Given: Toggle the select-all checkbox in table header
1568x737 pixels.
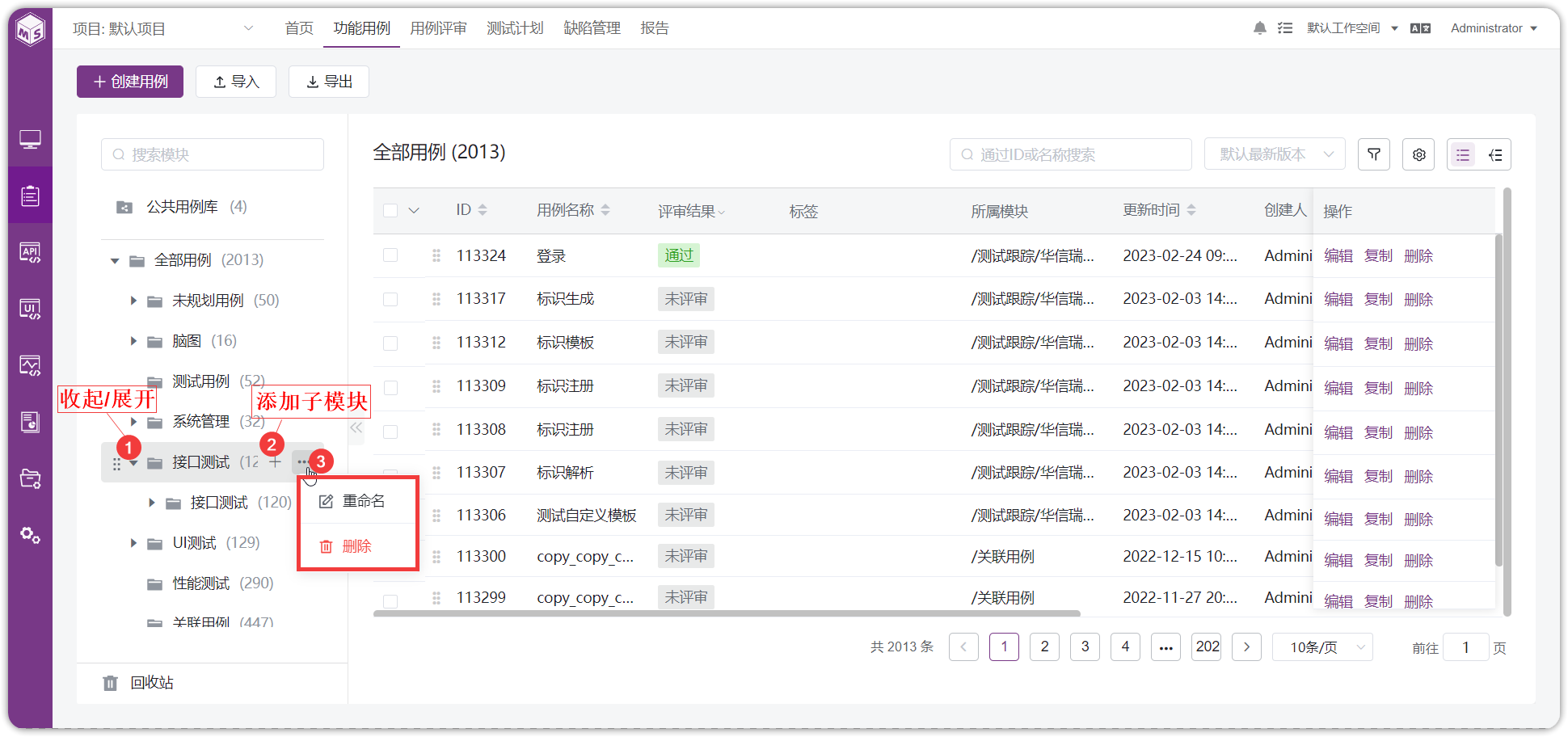Looking at the screenshot, I should pyautogui.click(x=390, y=210).
